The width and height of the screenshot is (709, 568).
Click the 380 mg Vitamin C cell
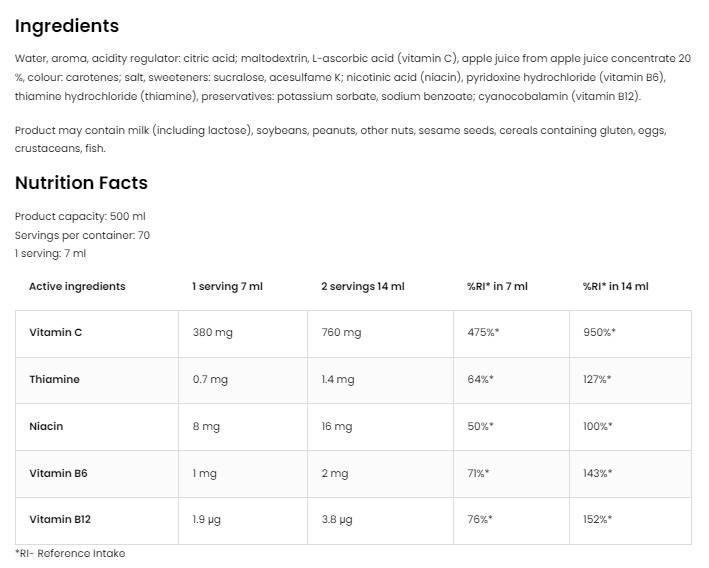click(212, 333)
